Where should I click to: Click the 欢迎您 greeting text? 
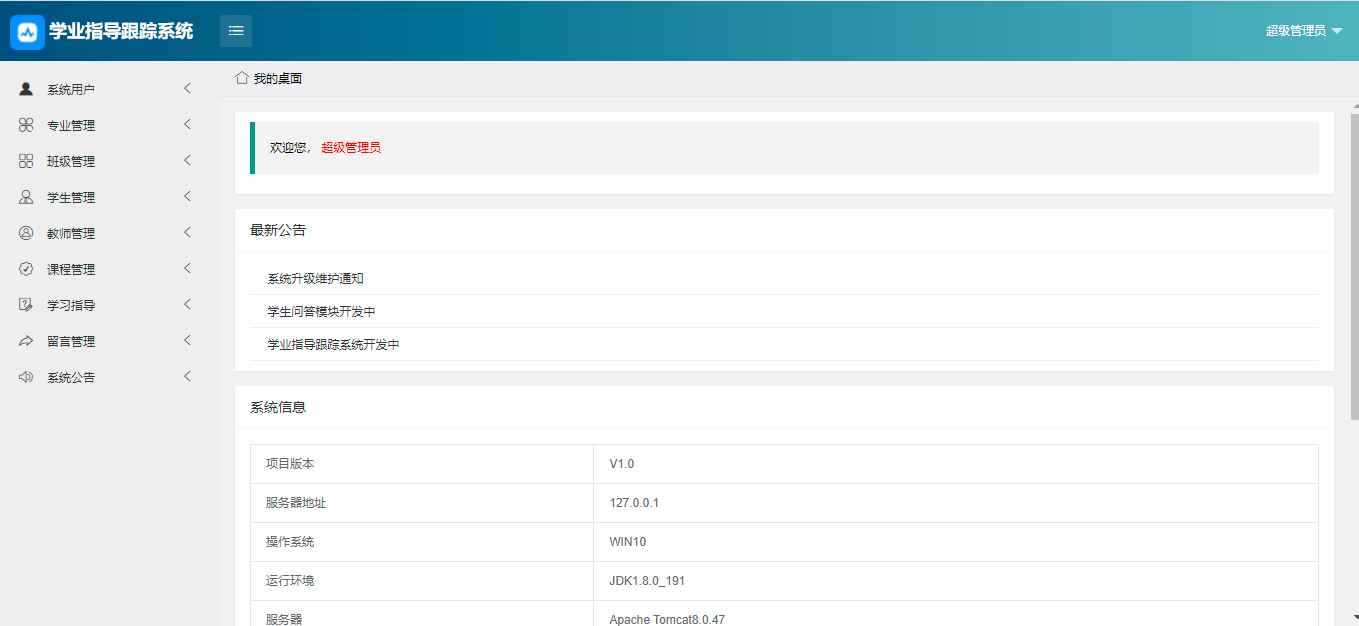[291, 148]
